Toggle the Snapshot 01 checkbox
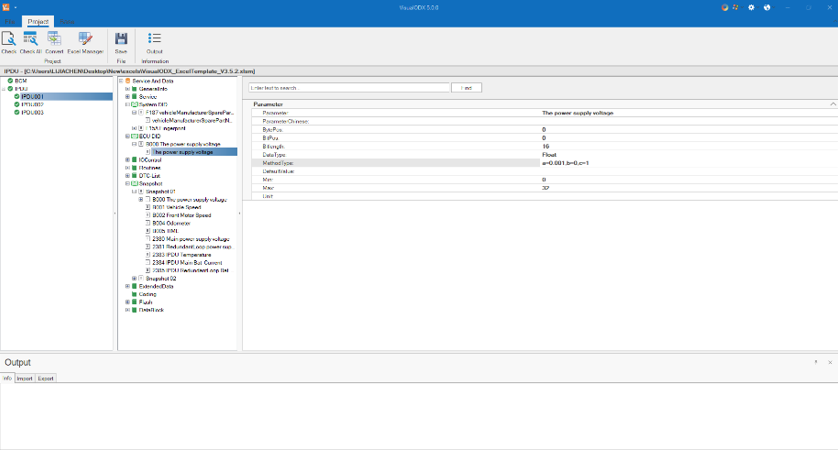The height and width of the screenshot is (450, 838). [140, 191]
